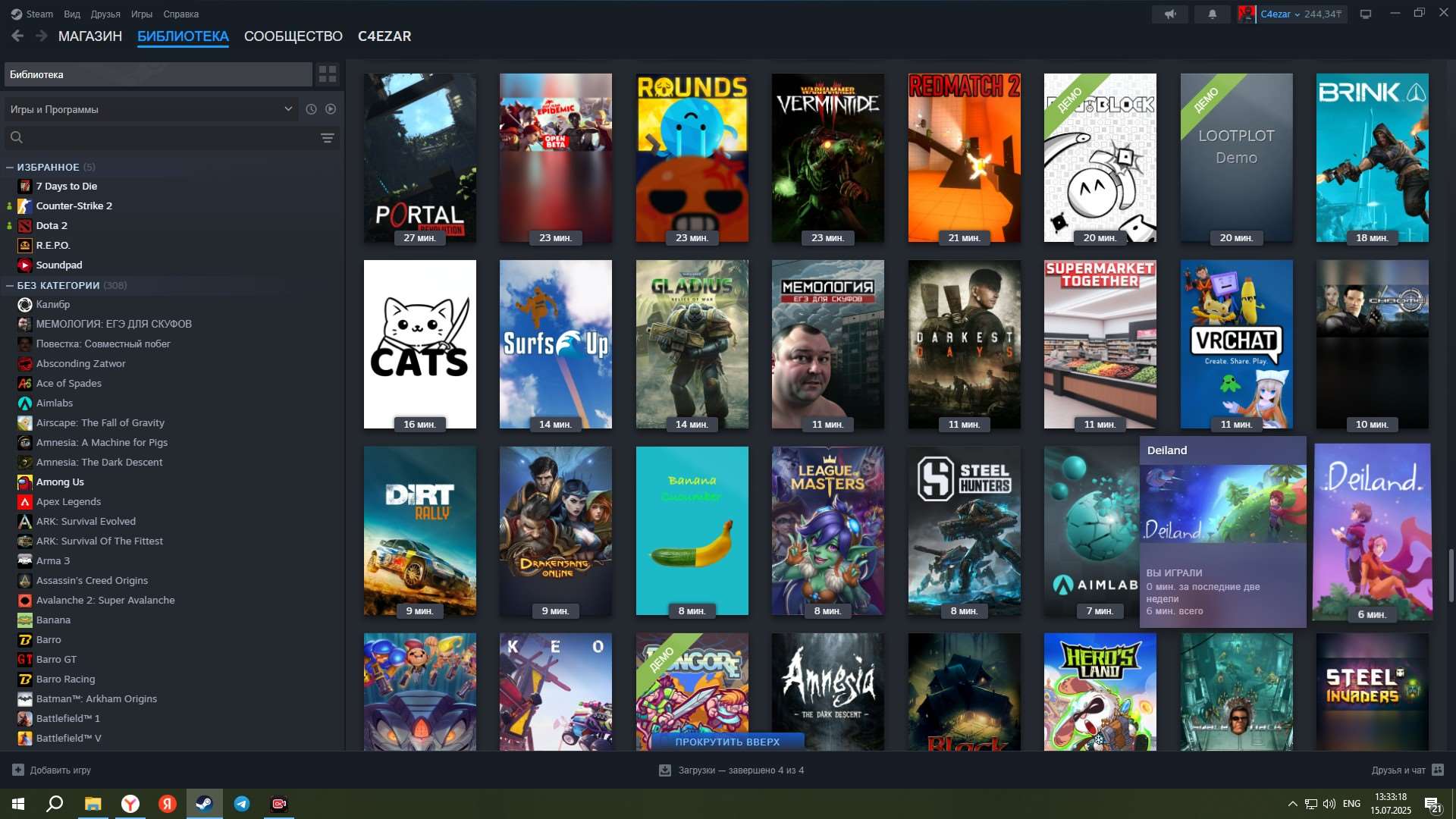This screenshot has height=819, width=1456.
Task: Click the Barro GT icon
Action: point(25,659)
